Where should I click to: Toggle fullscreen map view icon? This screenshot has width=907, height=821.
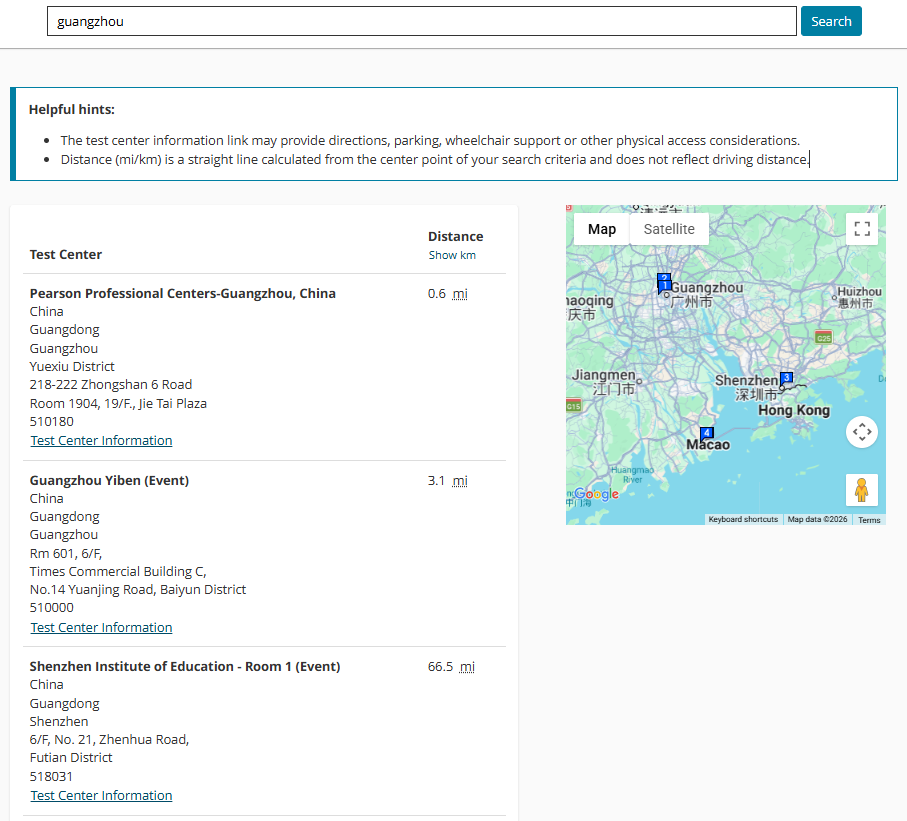(x=862, y=229)
